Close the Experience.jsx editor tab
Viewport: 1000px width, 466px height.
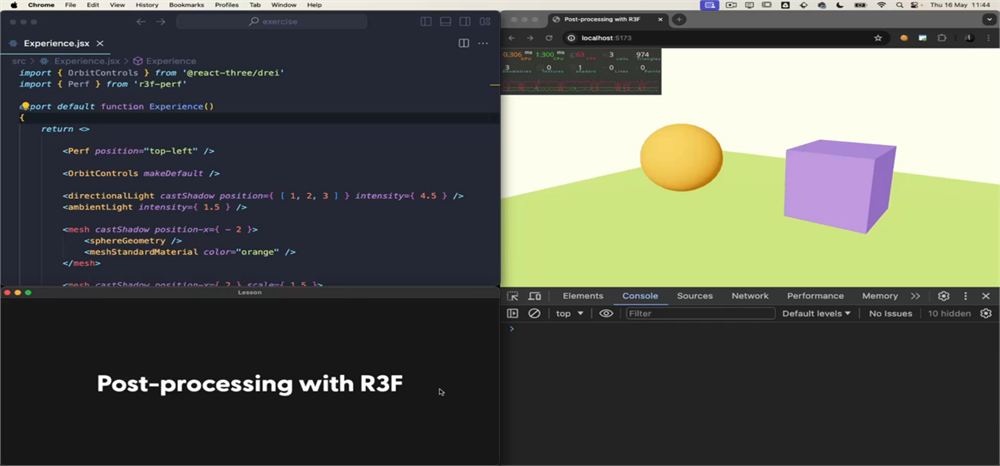coord(100,43)
